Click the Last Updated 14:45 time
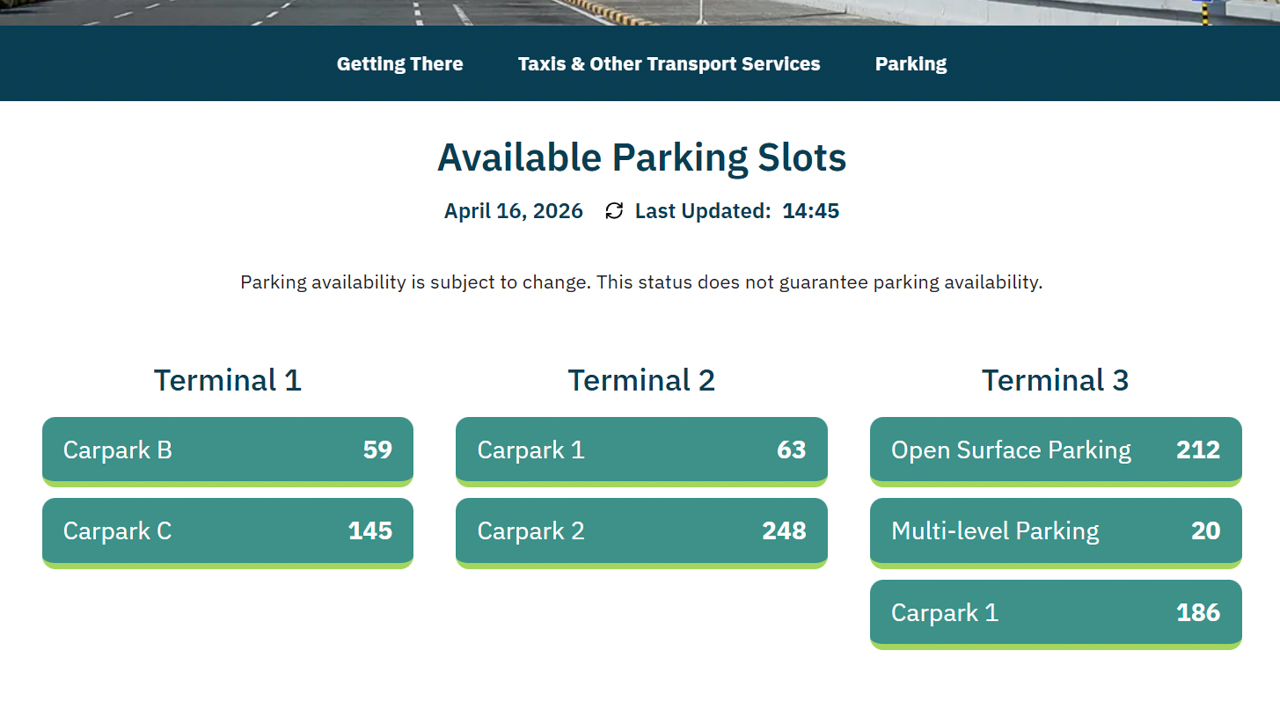The image size is (1280, 724). coord(810,211)
